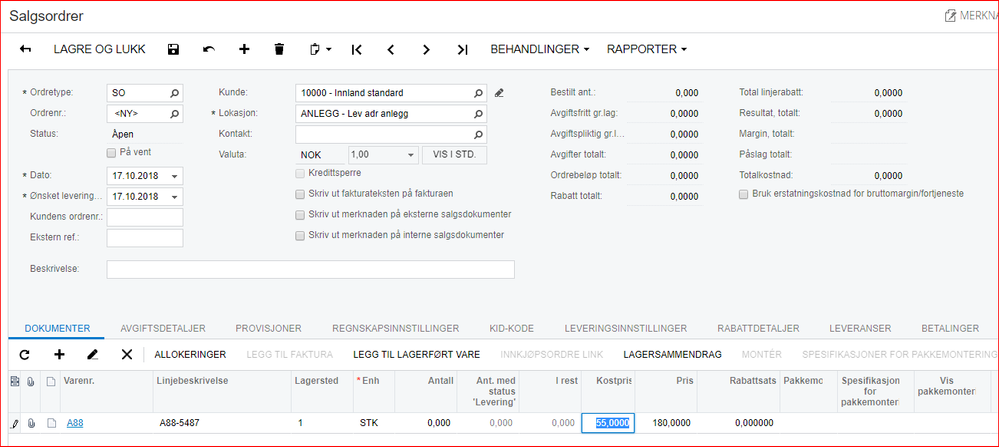Switch to the AVGIFTSDETALJER tab
This screenshot has height=447, width=999.
coord(163,329)
